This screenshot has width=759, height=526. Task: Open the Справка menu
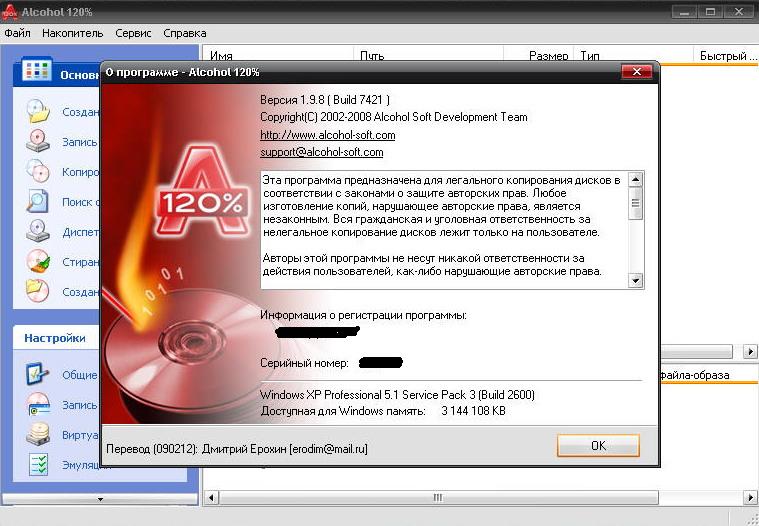(184, 33)
